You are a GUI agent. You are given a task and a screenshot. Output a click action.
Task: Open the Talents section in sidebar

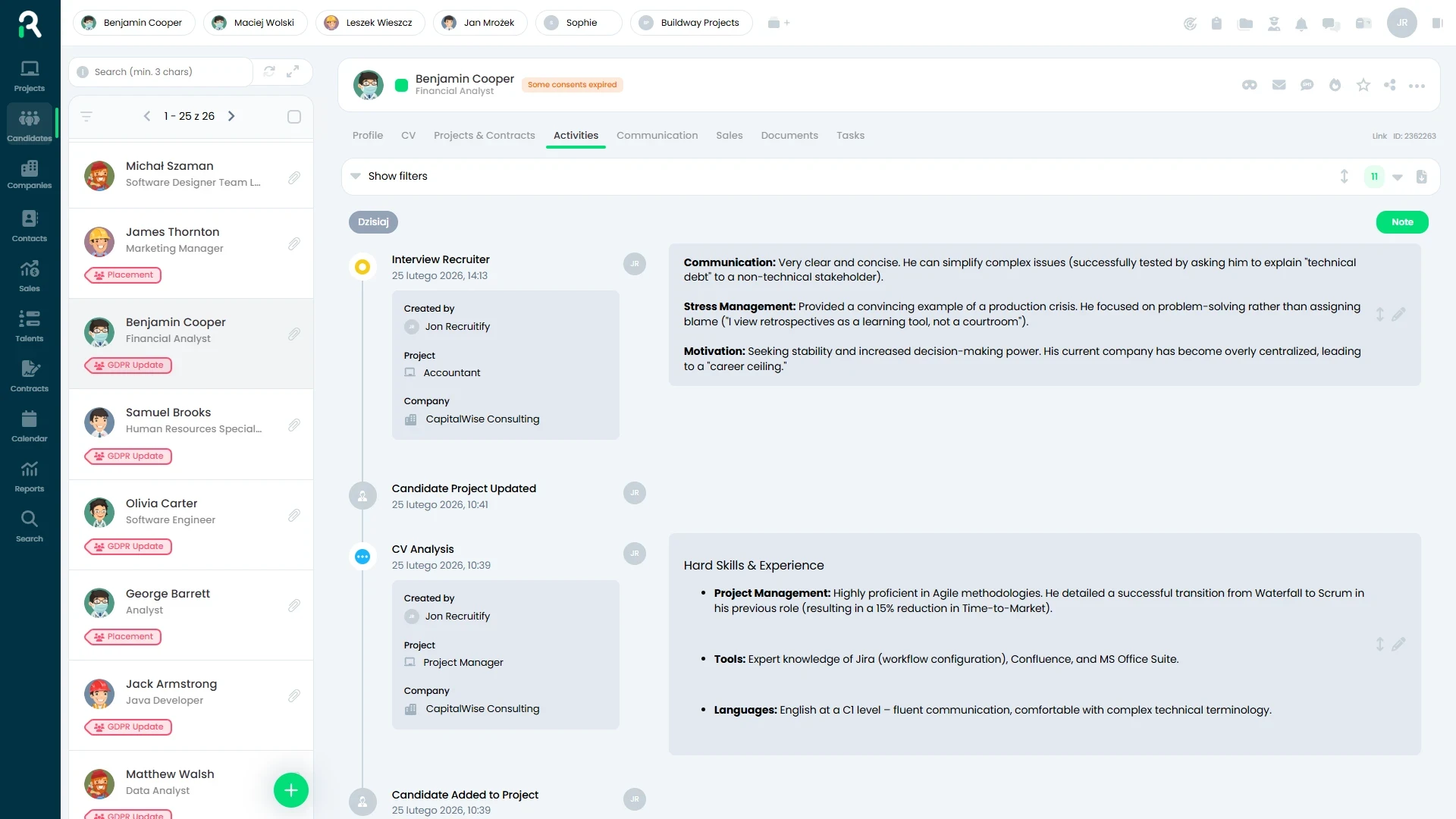(x=29, y=326)
